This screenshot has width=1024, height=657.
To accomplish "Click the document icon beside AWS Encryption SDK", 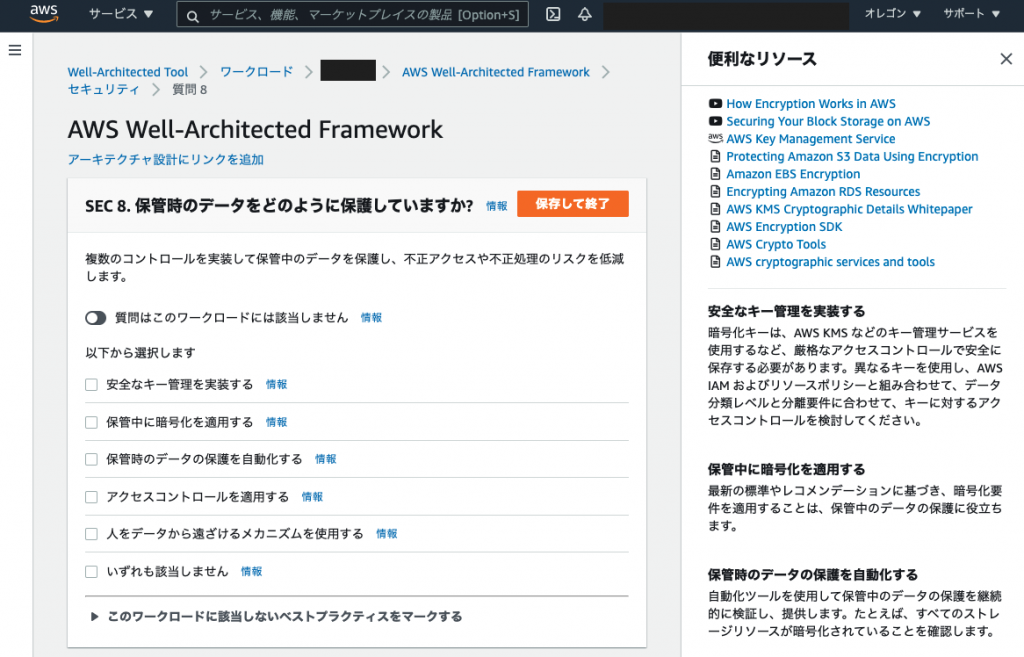I will tap(715, 226).
